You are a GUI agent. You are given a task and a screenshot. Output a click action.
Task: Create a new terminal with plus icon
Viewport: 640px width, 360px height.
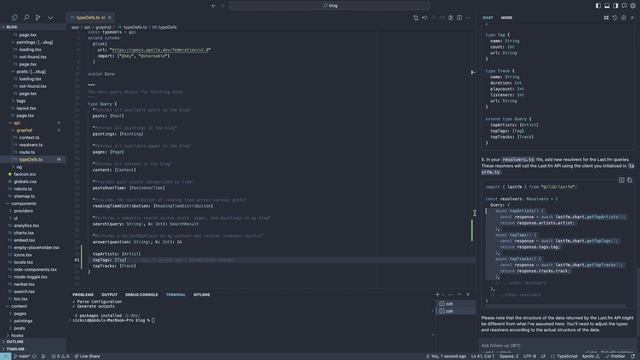click(x=437, y=294)
